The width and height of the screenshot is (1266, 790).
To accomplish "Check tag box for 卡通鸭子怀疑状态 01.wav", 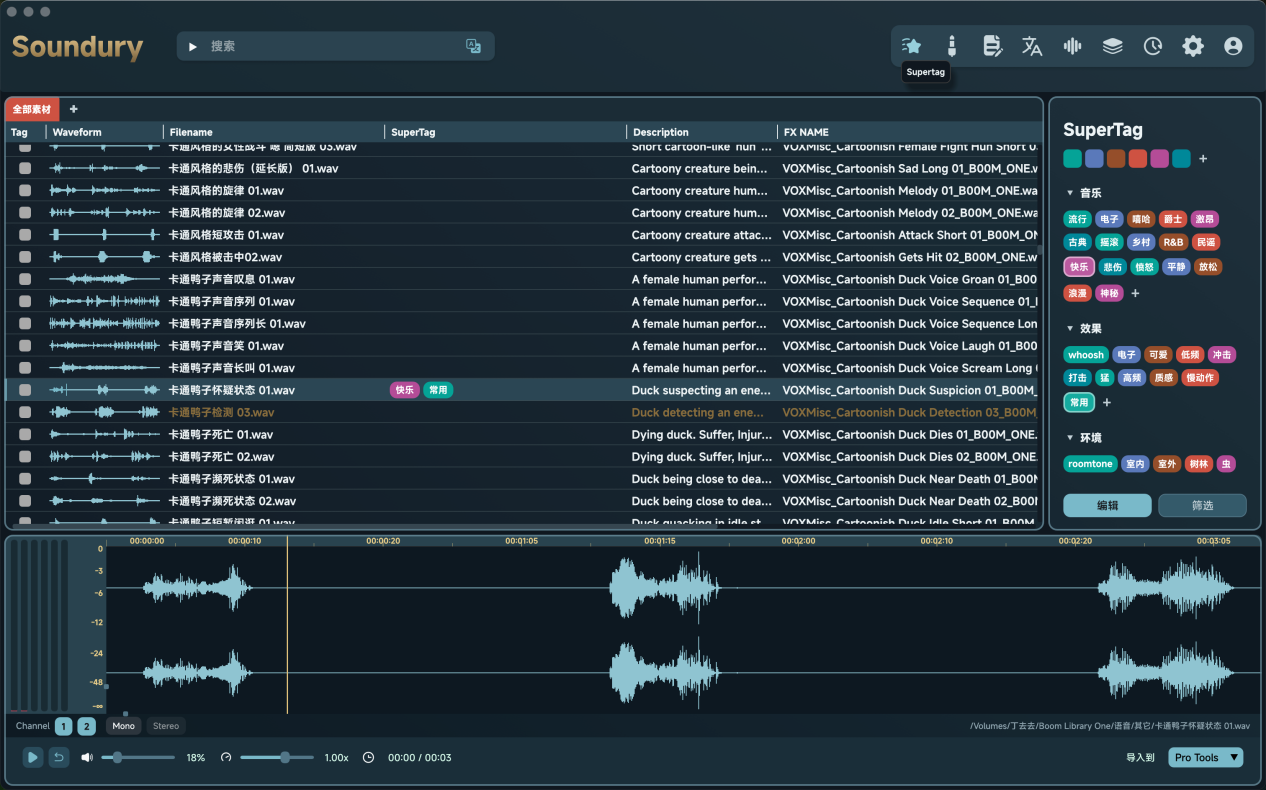I will tap(25, 390).
